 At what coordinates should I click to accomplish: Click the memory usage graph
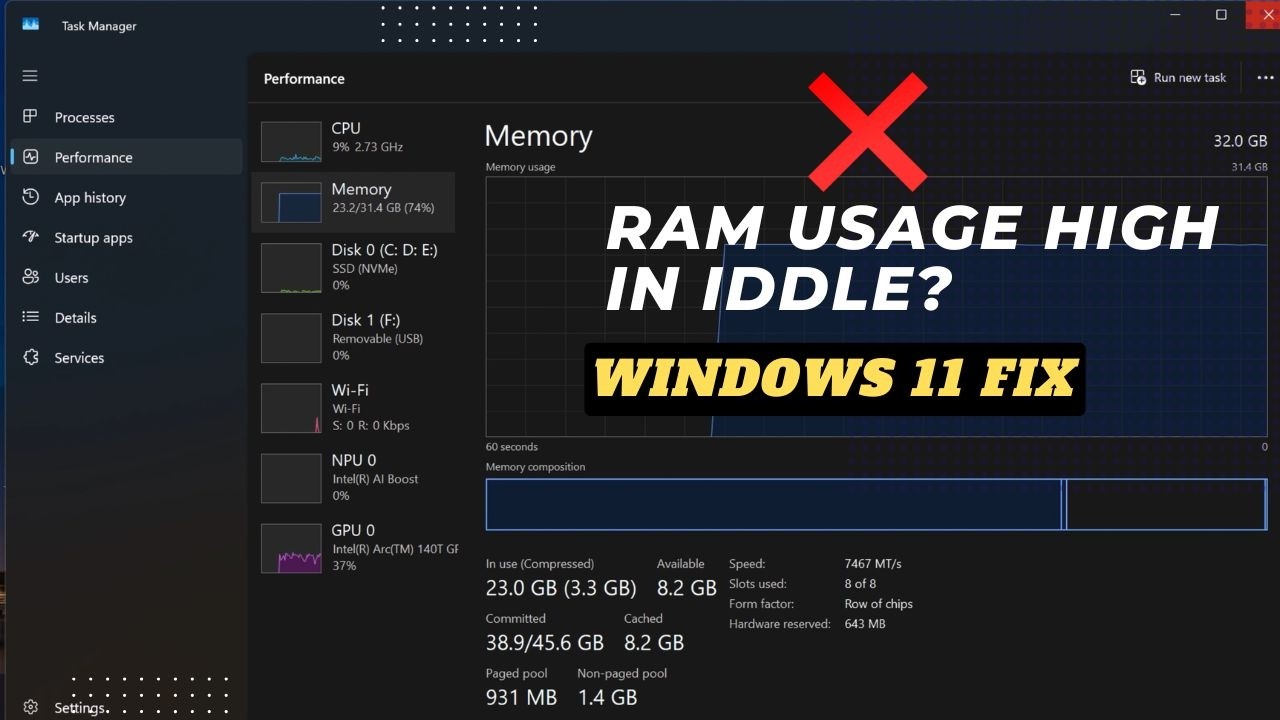click(x=876, y=307)
